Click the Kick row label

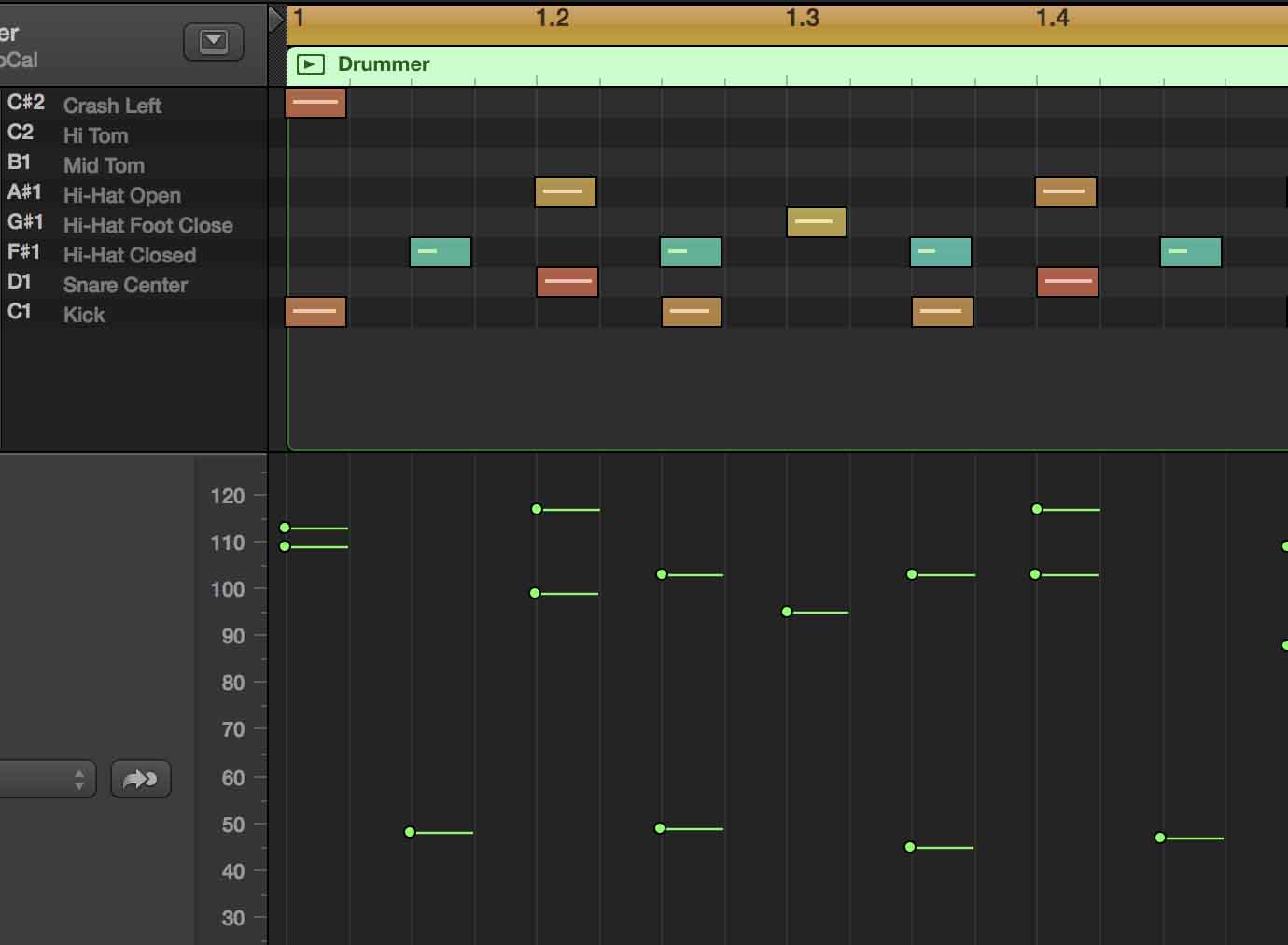[84, 315]
